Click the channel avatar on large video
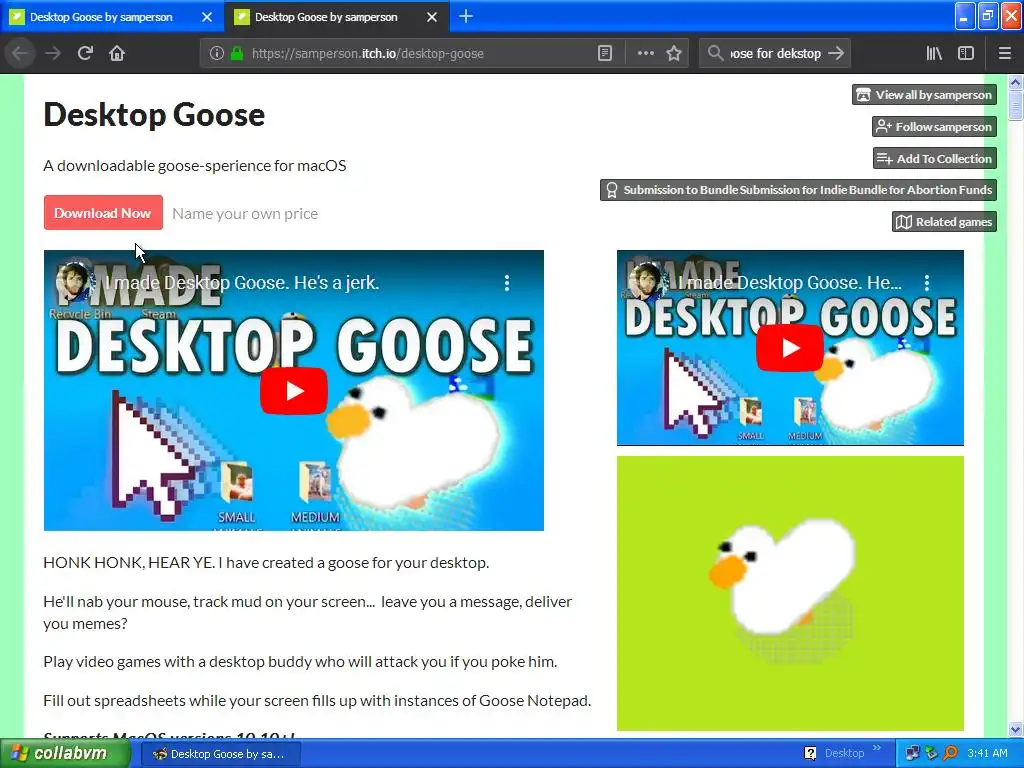1024x768 pixels. [x=74, y=281]
